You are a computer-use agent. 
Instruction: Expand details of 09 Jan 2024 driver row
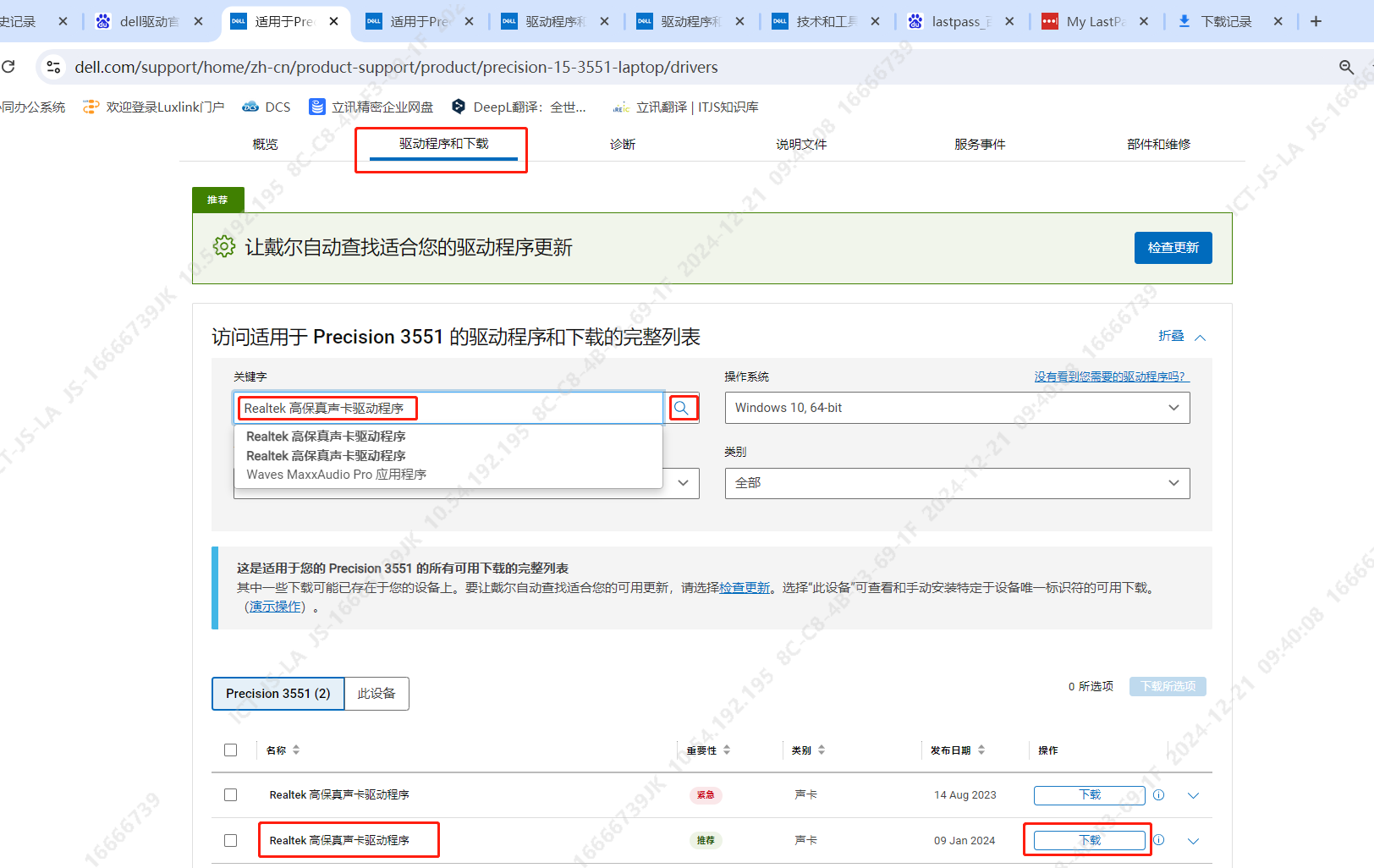pyautogui.click(x=1194, y=841)
